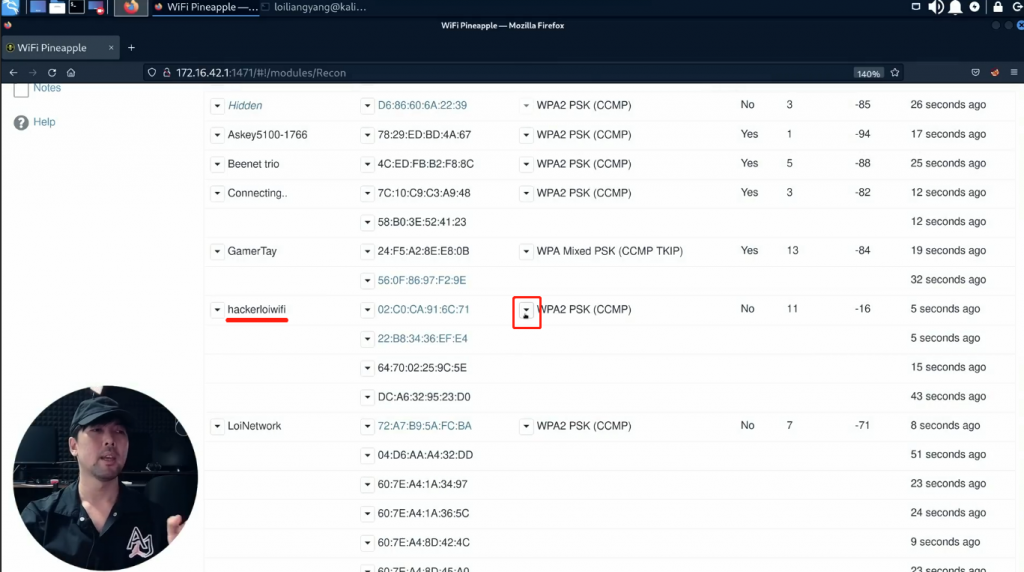Switch to loiliangyang@kali terminal task
Viewport: 1024px width, 572px height.
pyautogui.click(x=314, y=7)
